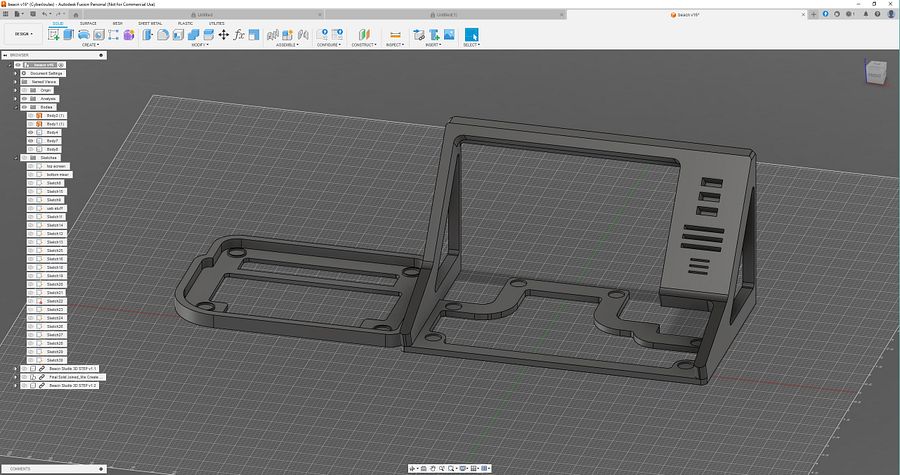Switch to the Plastic tab
The image size is (900, 475).
coord(185,24)
